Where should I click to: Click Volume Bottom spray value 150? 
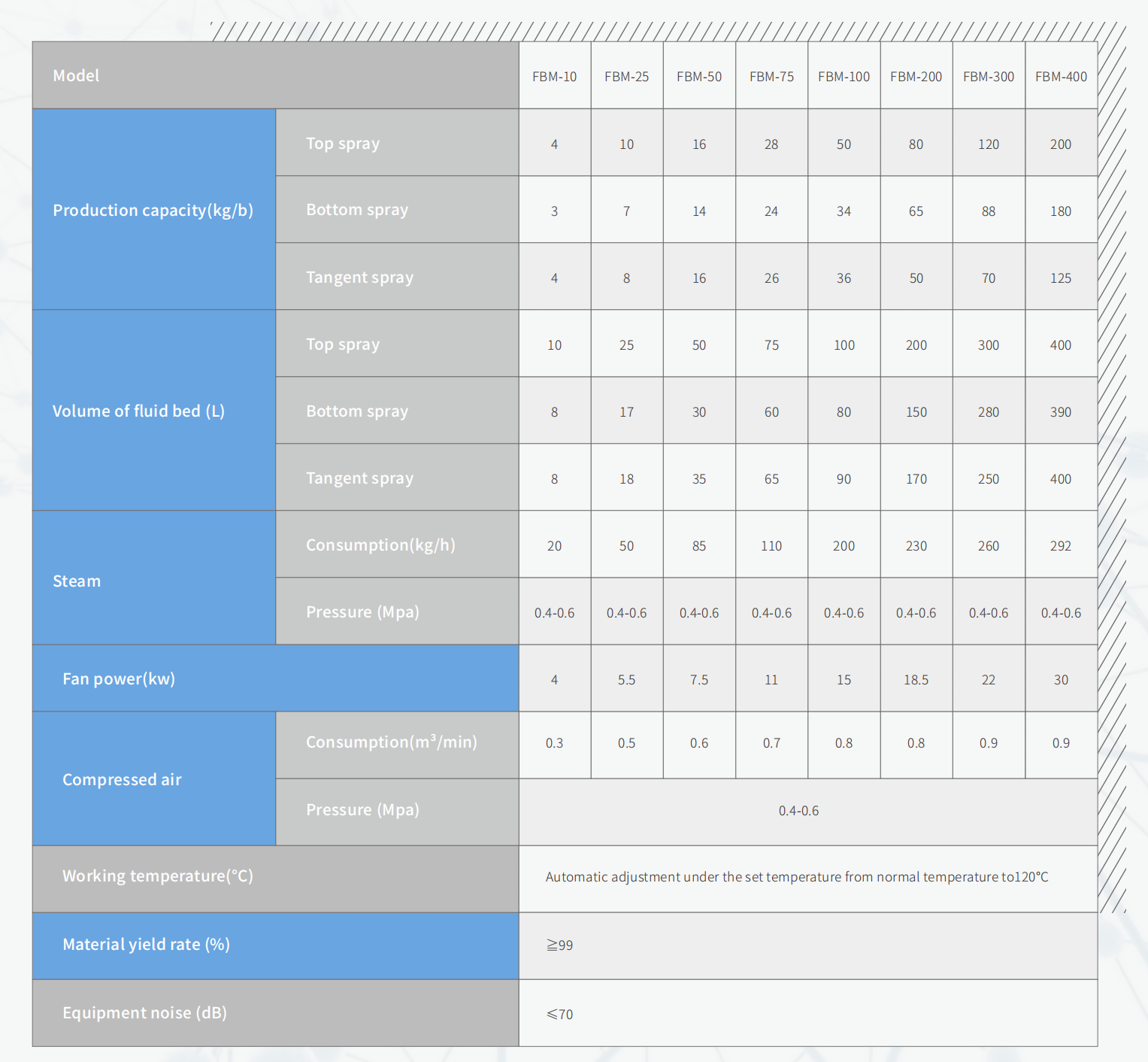(916, 411)
